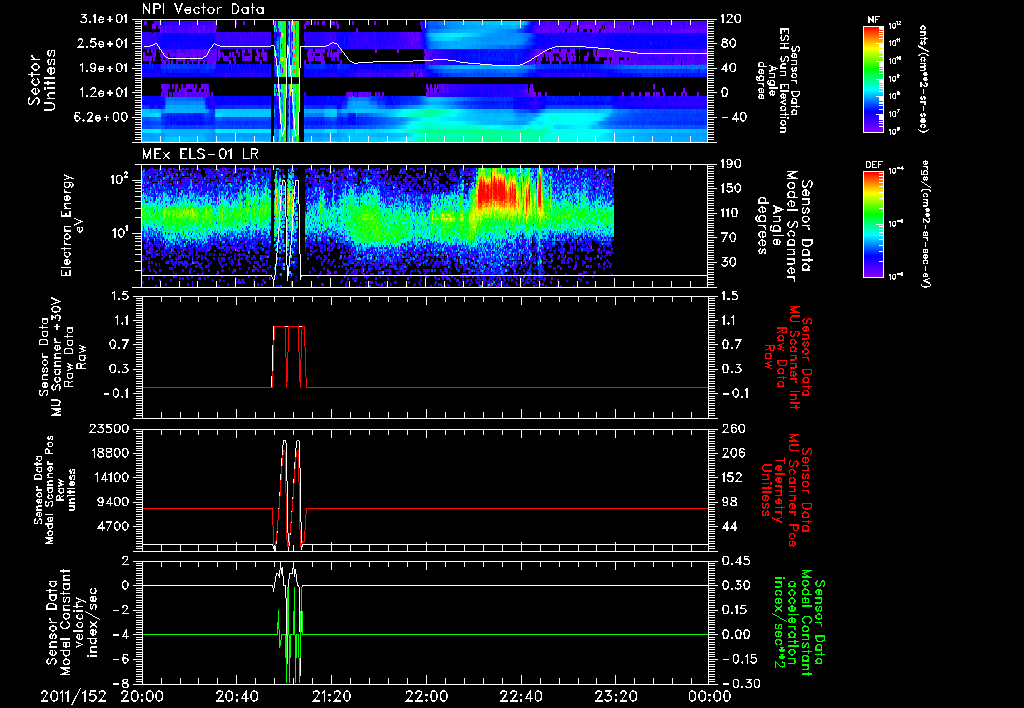Image resolution: width=1024 pixels, height=708 pixels.
Task: Click the 'Model Scanner Angle degrees' label
Action: (783, 226)
